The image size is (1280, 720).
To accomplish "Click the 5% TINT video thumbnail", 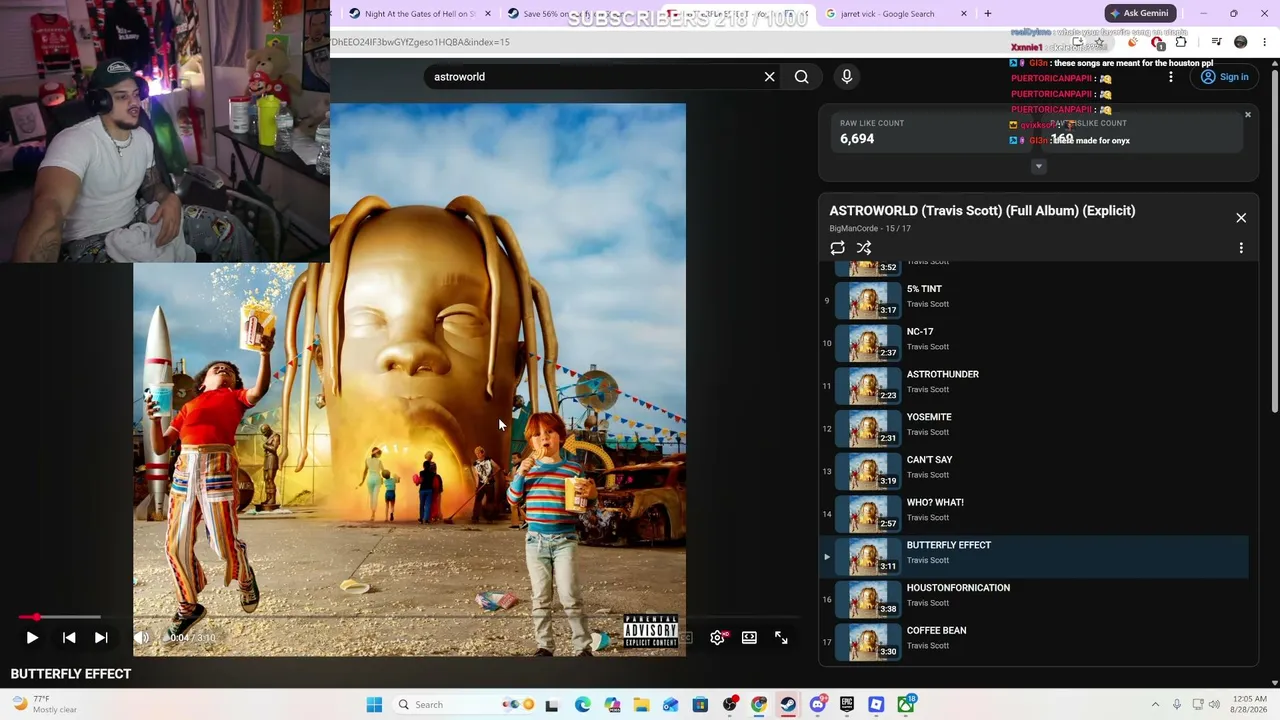I will pyautogui.click(x=868, y=299).
